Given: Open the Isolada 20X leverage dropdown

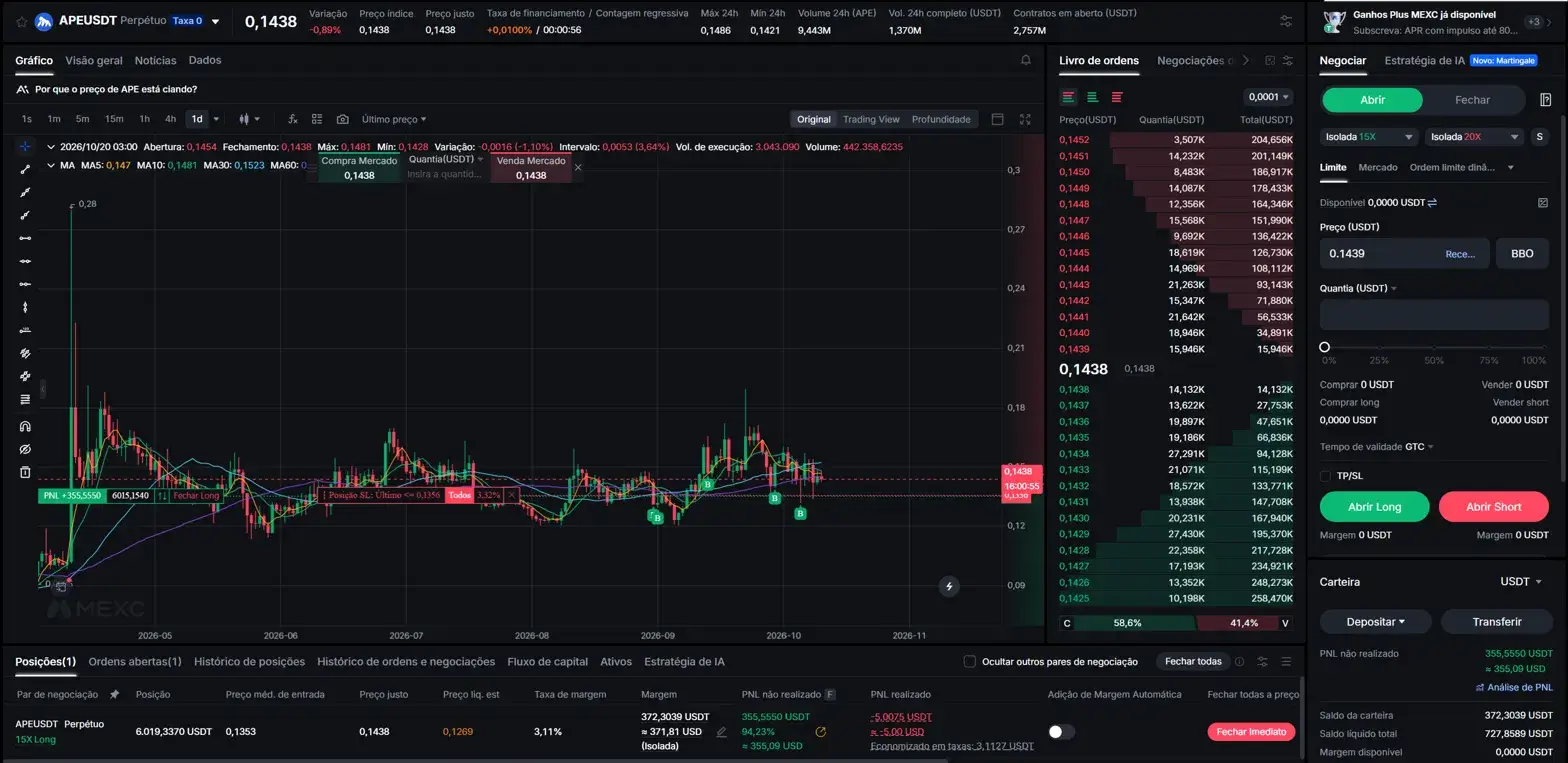Looking at the screenshot, I should [1474, 137].
